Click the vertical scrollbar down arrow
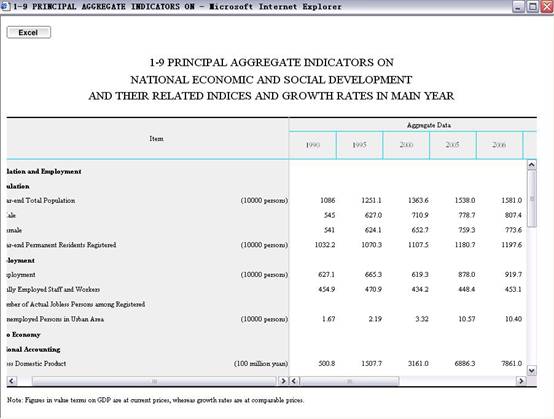Viewport: 554px width, 419px height. coord(531,370)
